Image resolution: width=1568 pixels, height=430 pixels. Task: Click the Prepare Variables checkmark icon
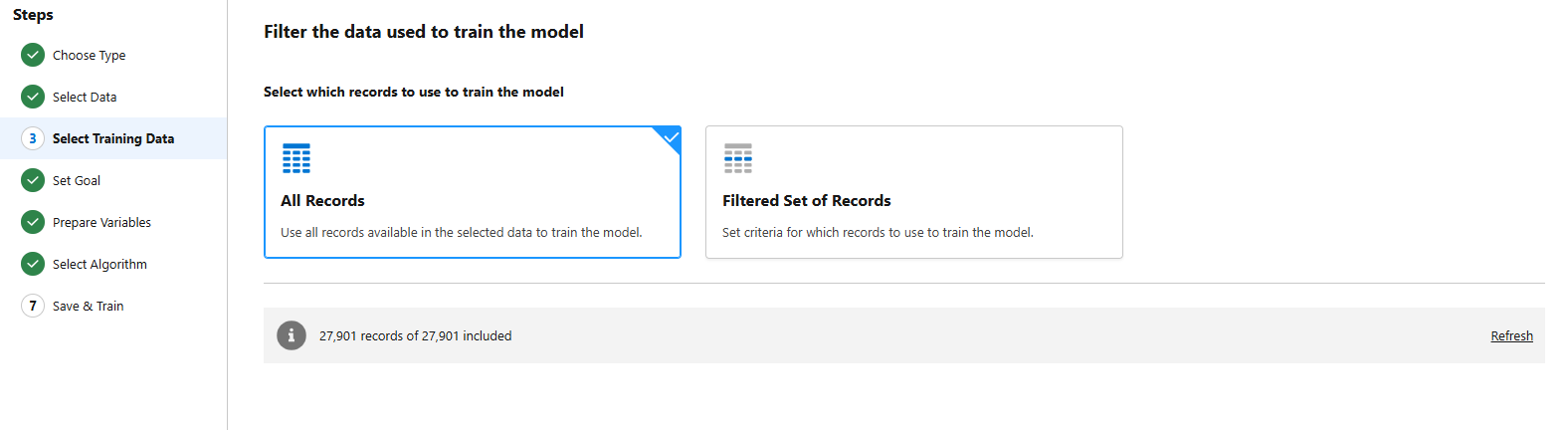coord(33,222)
